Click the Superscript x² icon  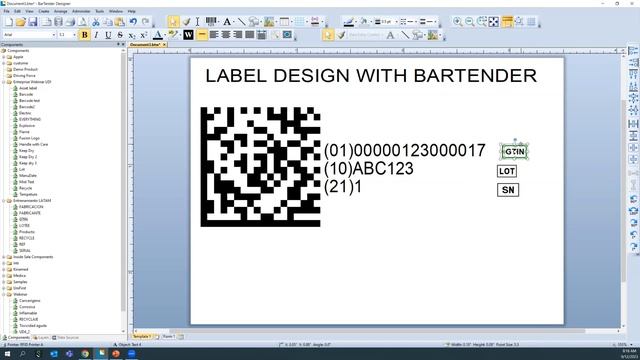click(x=144, y=35)
